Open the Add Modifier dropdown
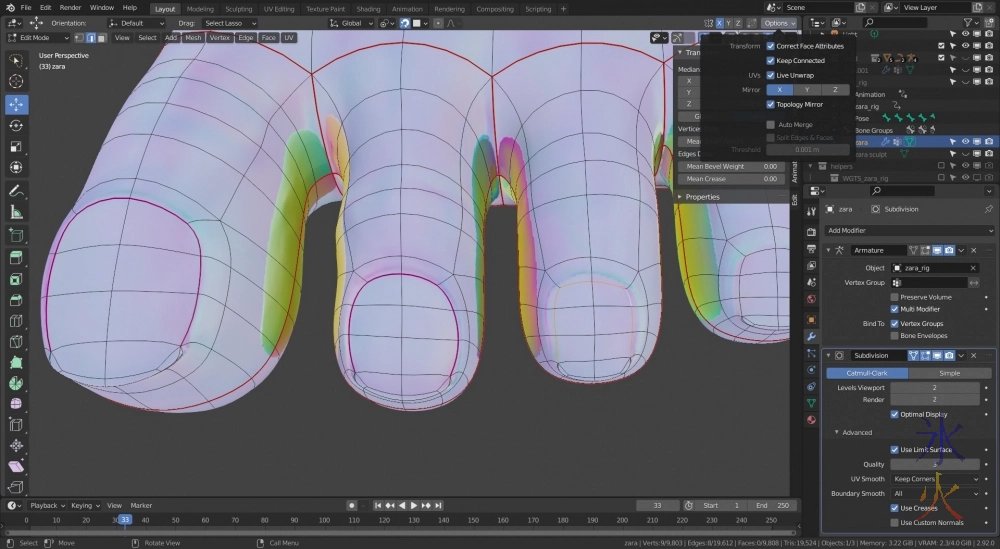The width and height of the screenshot is (1000, 549). point(908,230)
